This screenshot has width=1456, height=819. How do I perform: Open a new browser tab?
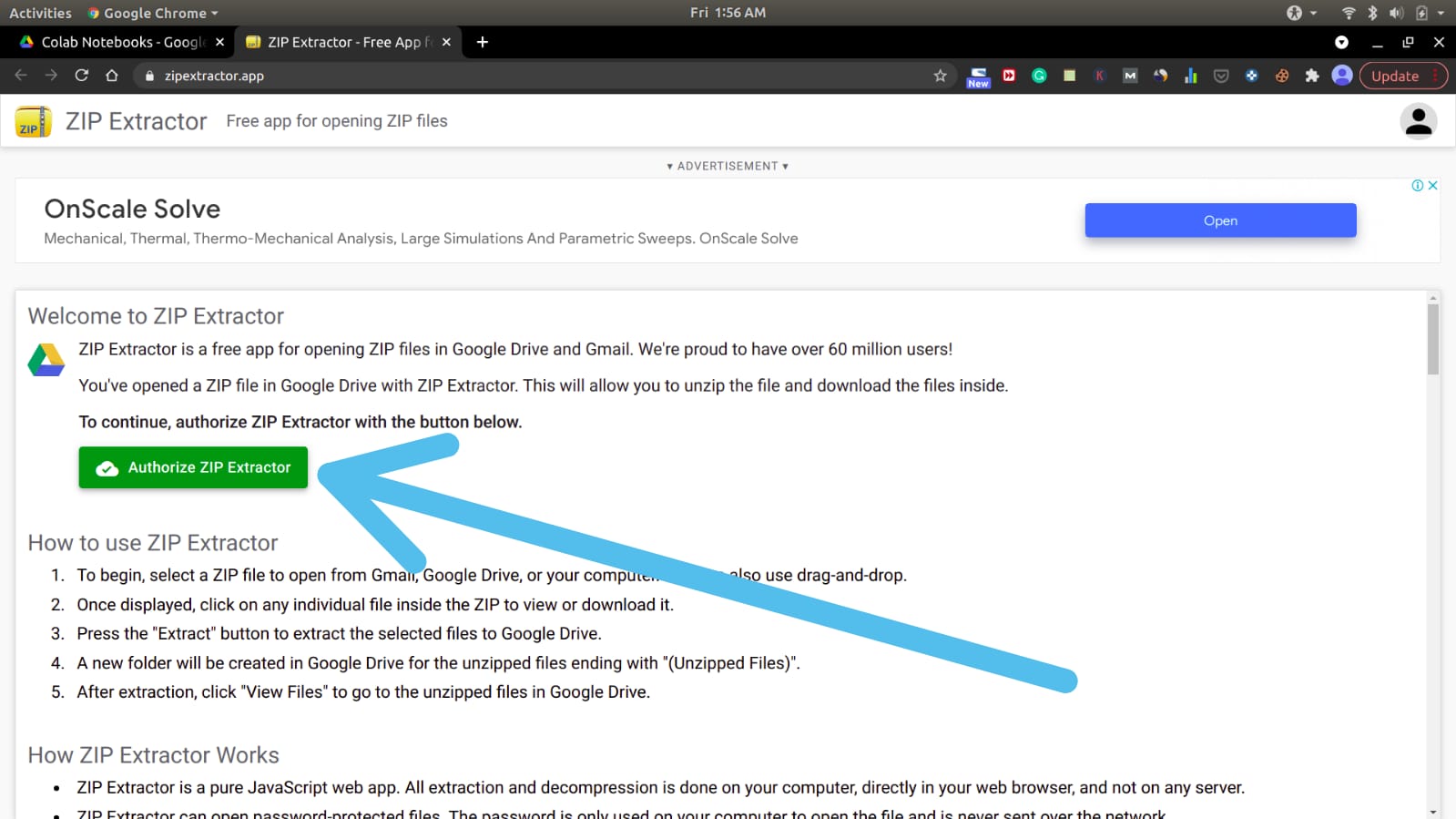pyautogui.click(x=483, y=42)
